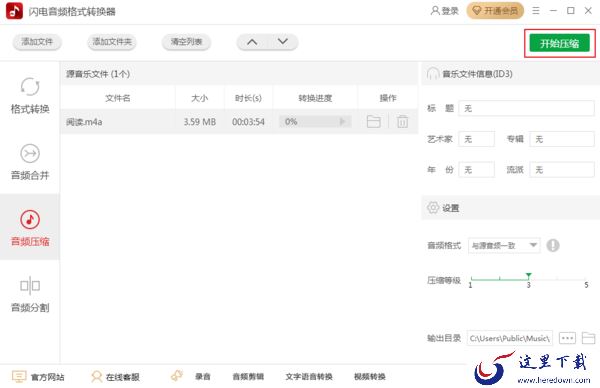Play 阅读.m4a using the progress bar arrow
Screen dimensions: 600x388
342,122
